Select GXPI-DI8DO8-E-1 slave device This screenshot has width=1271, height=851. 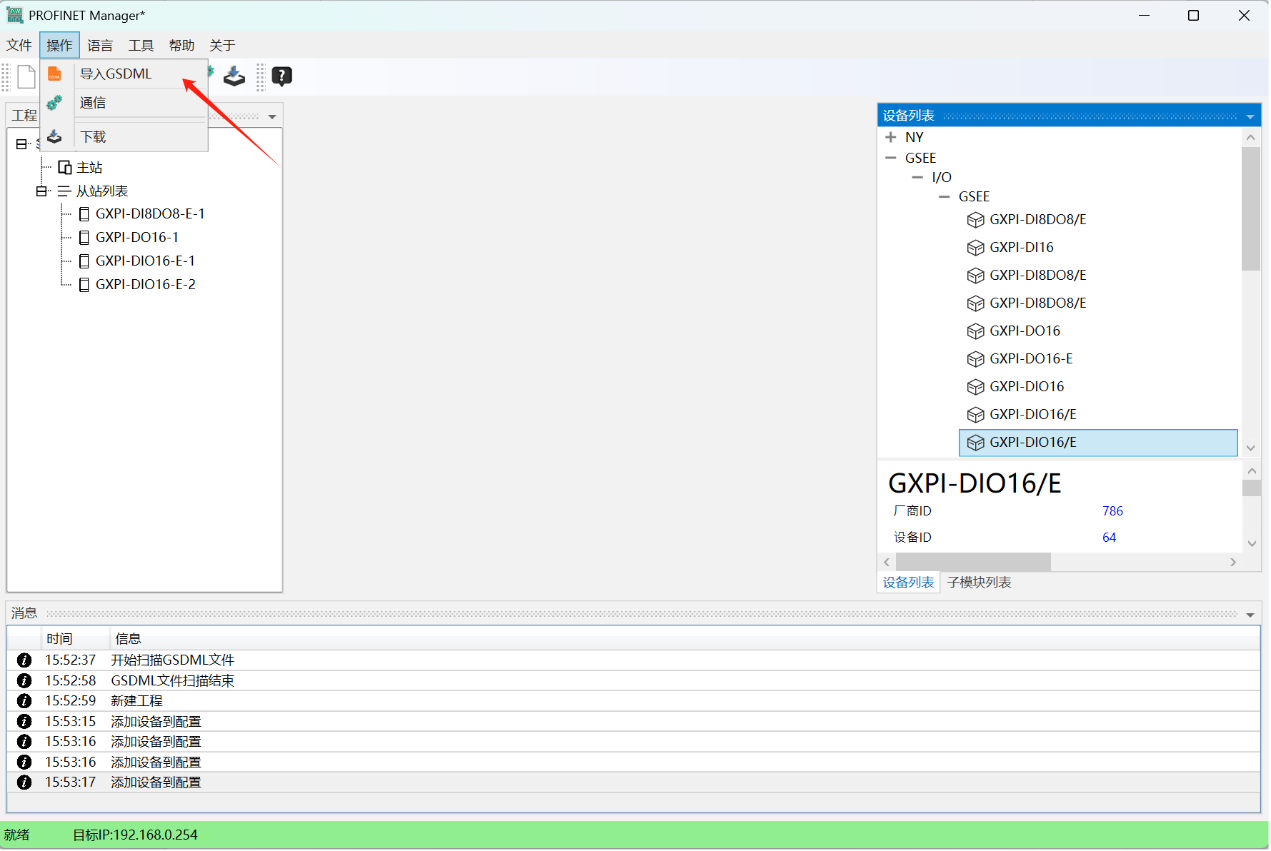tap(150, 214)
